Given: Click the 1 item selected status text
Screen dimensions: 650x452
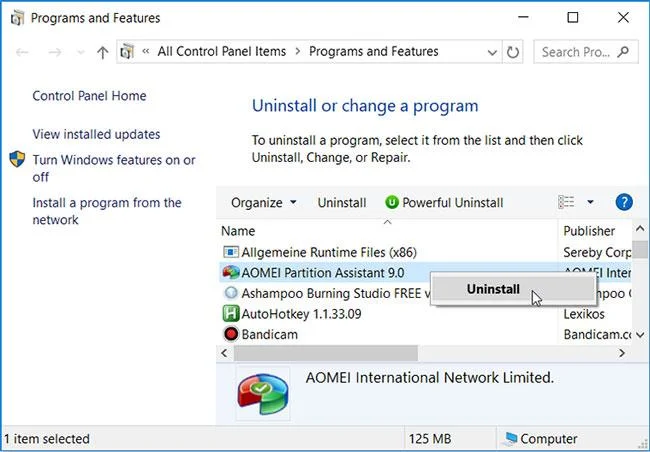Looking at the screenshot, I should pyautogui.click(x=47, y=439).
